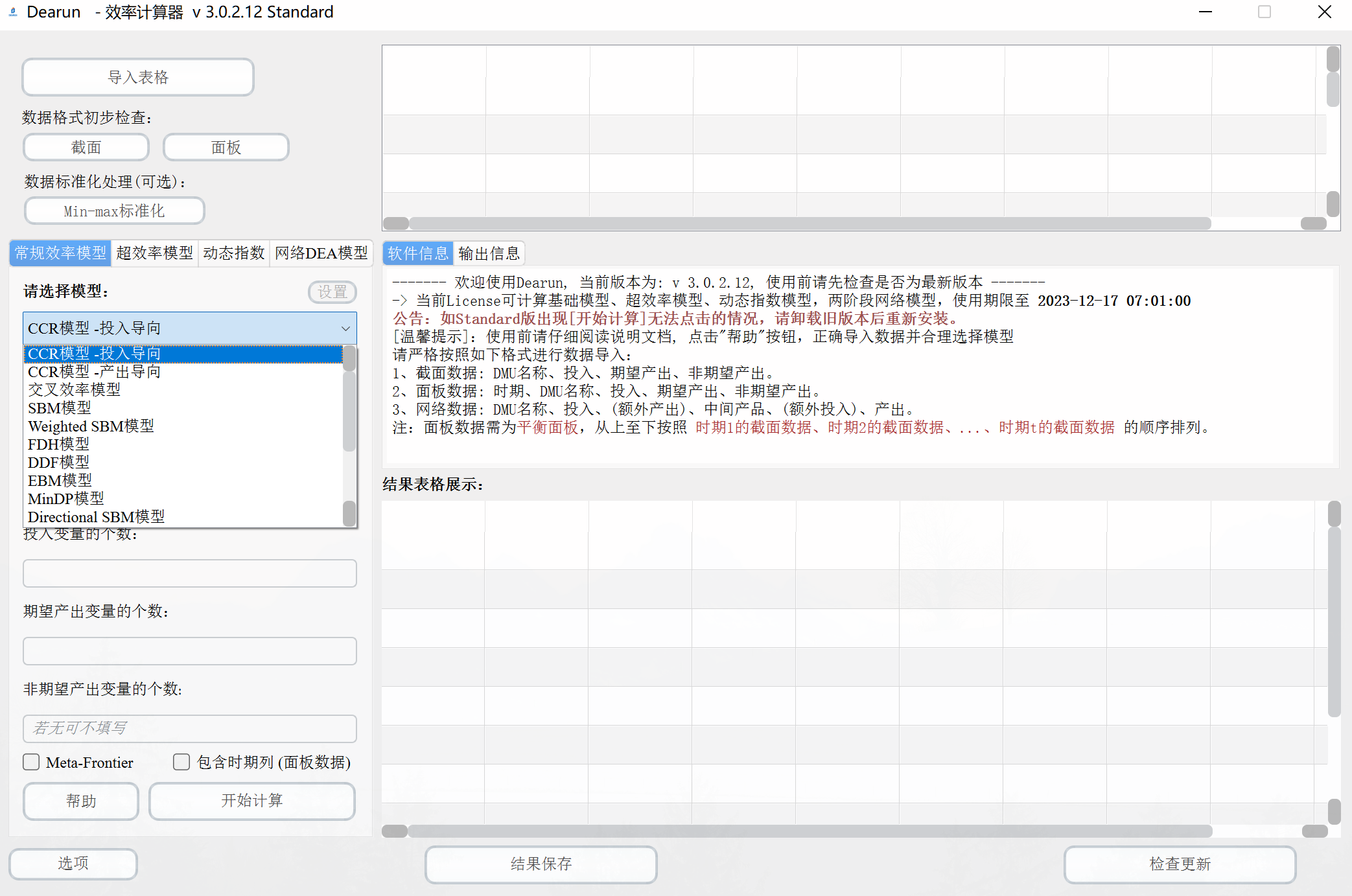This screenshot has height=896, width=1352.
Task: Open the 帮助 help button
Action: tap(81, 801)
